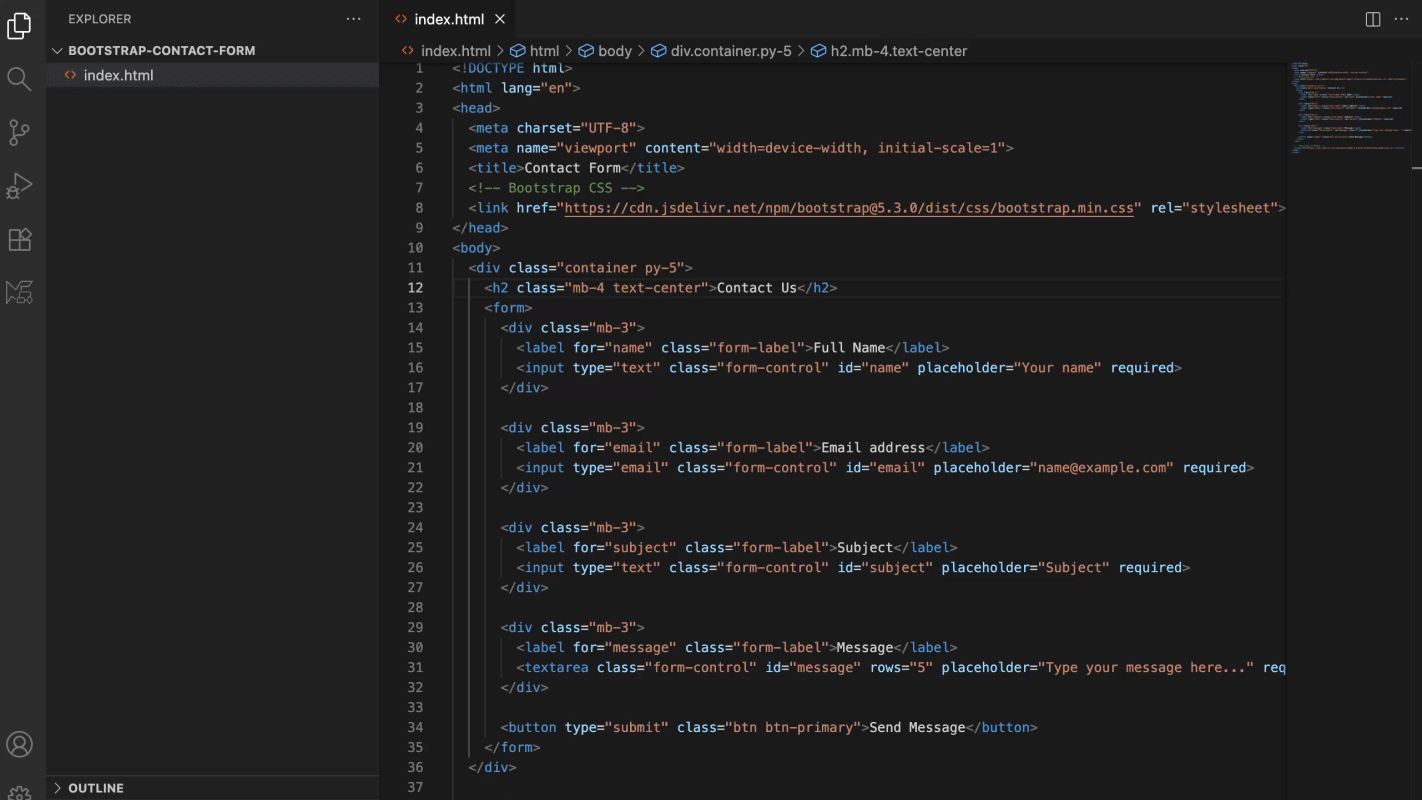Click the body breadcrumb item
The image size is (1422, 800).
click(614, 51)
